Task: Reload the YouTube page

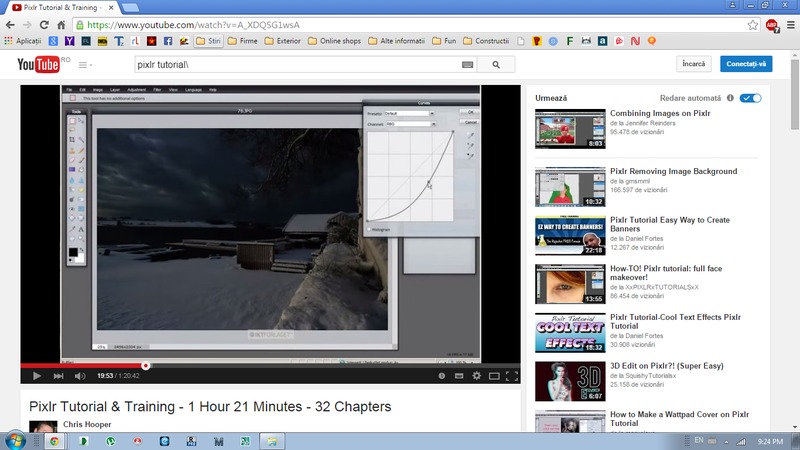Action: coord(44,24)
